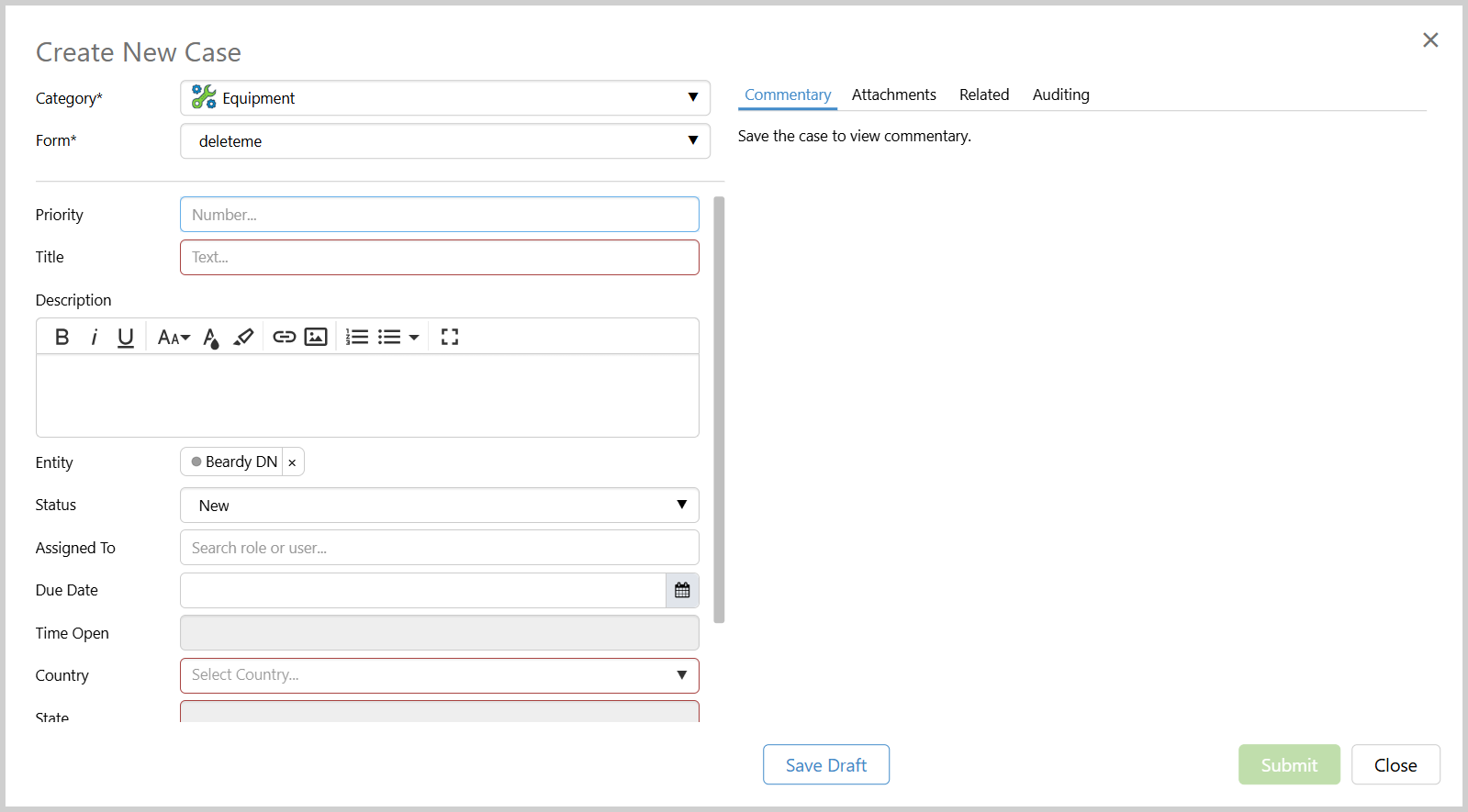Switch to the Attachments tab
This screenshot has width=1468, height=812.
[893, 95]
